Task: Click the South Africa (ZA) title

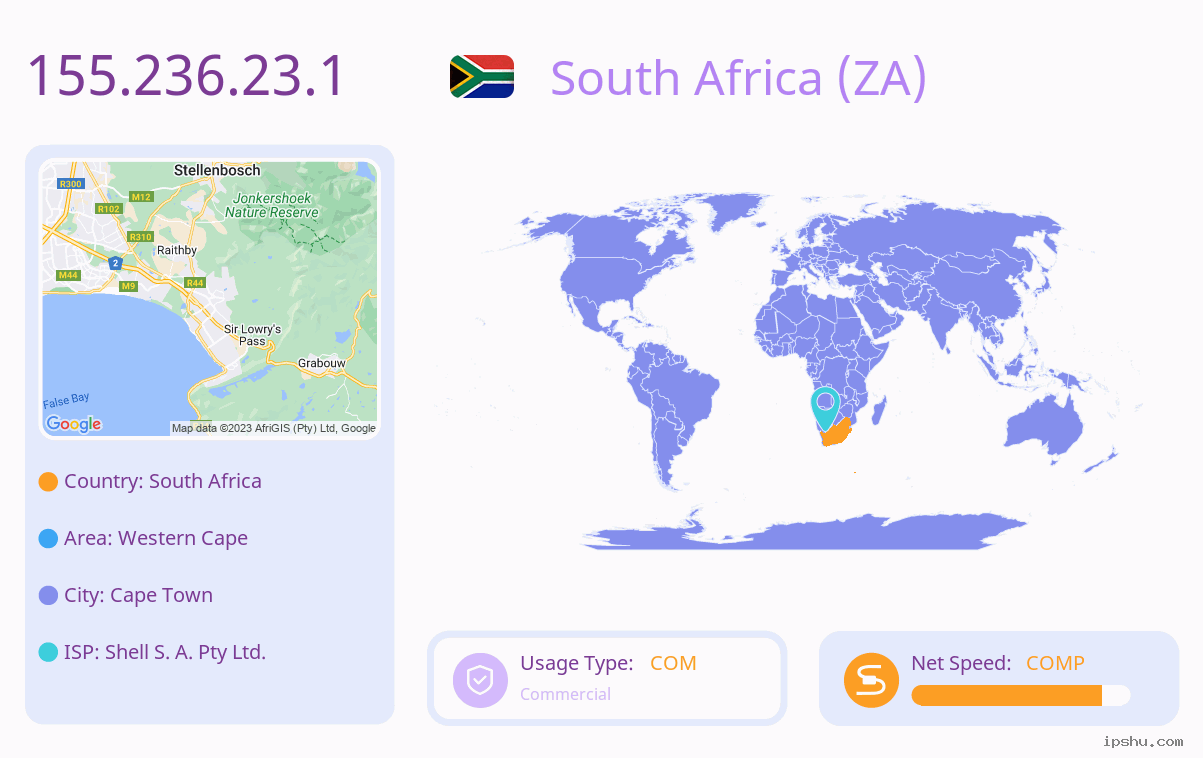Action: (739, 78)
